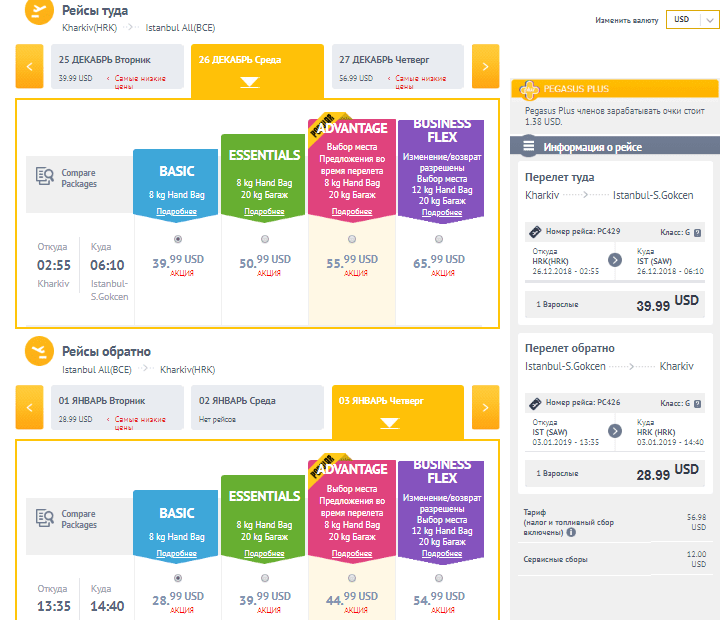This screenshot has width=720, height=620.
Task: Select the return Advantage 44.99 USD fare
Action: pos(352,578)
